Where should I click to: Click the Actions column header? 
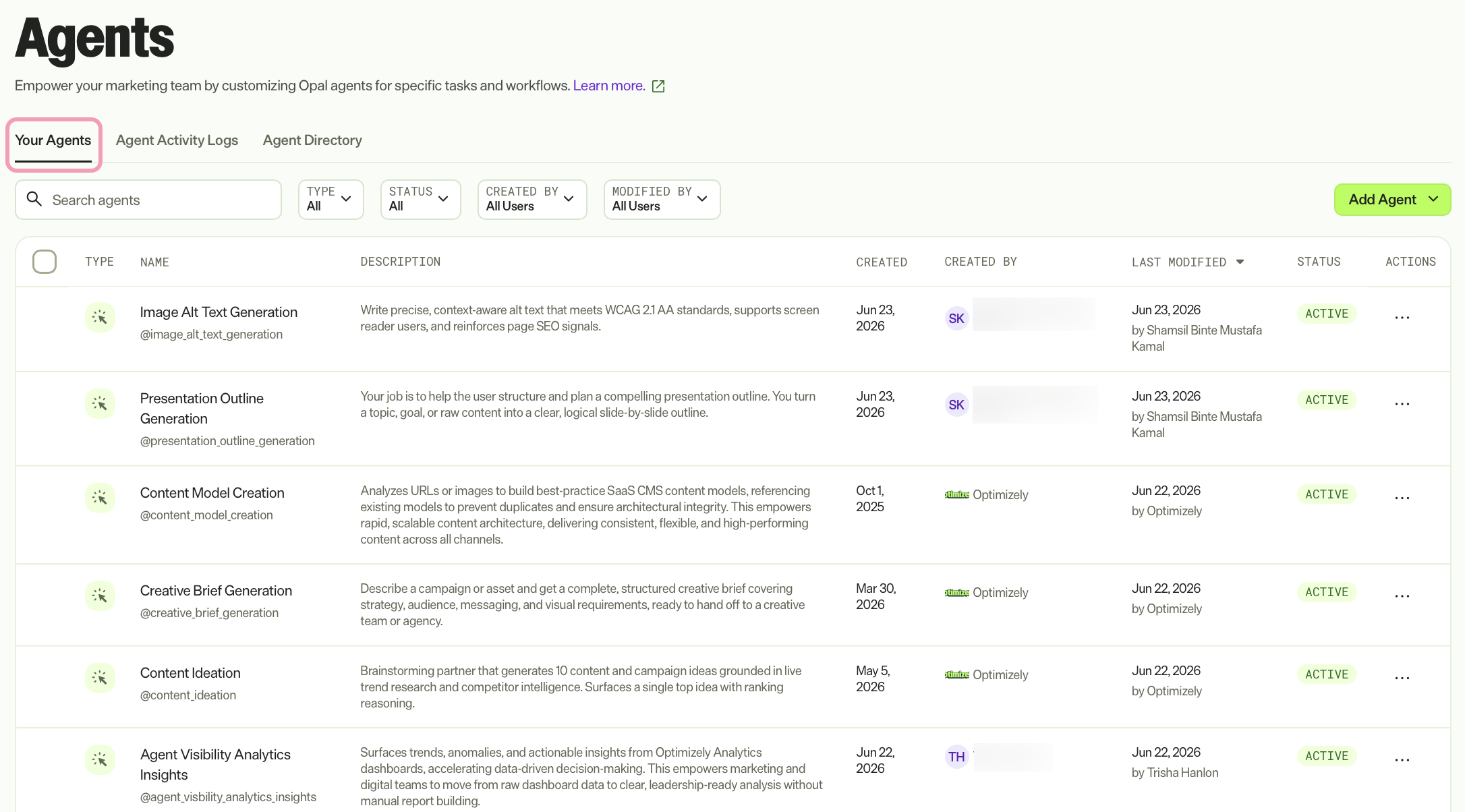(1410, 262)
